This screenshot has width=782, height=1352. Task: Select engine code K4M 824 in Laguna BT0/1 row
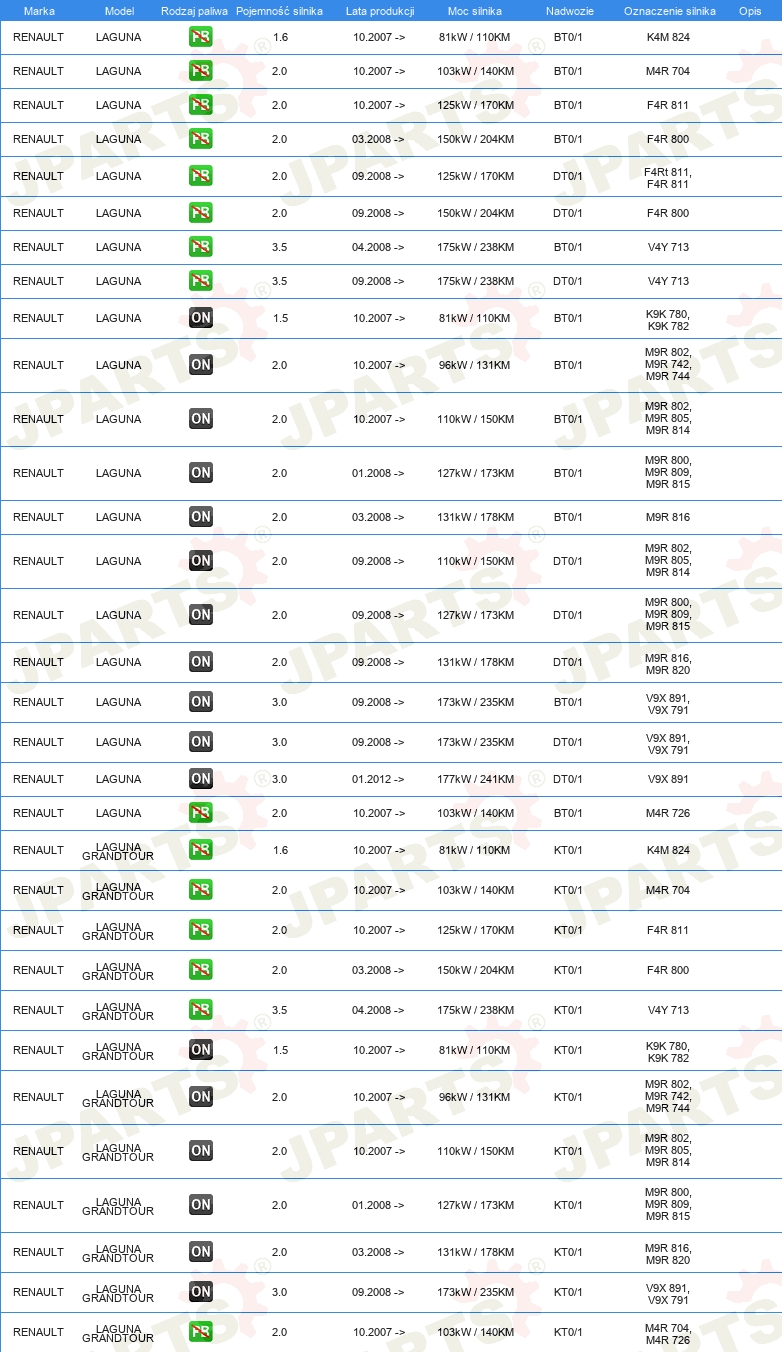(x=668, y=37)
